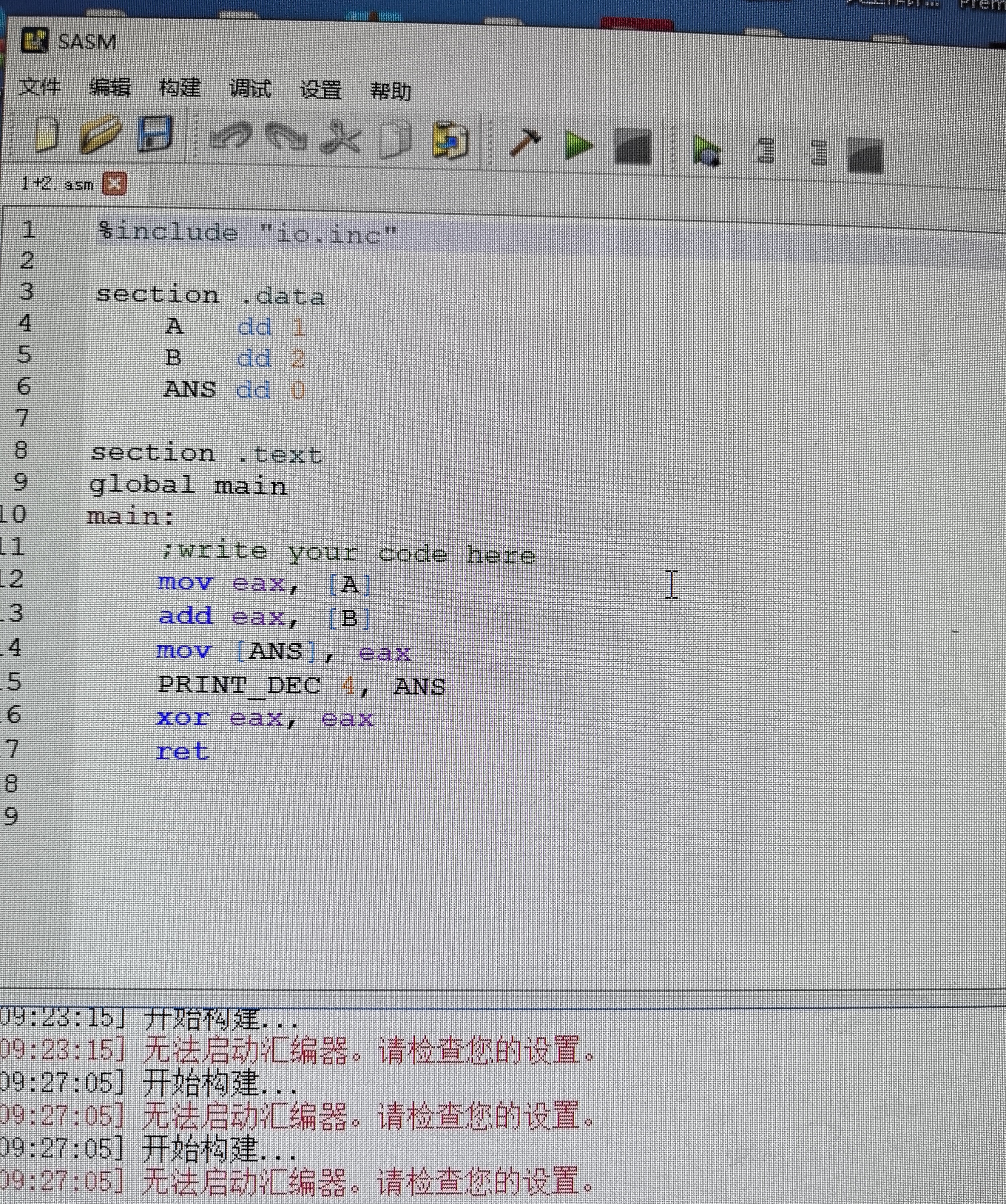
Task: Open the 设置 menu
Action: 321,90
